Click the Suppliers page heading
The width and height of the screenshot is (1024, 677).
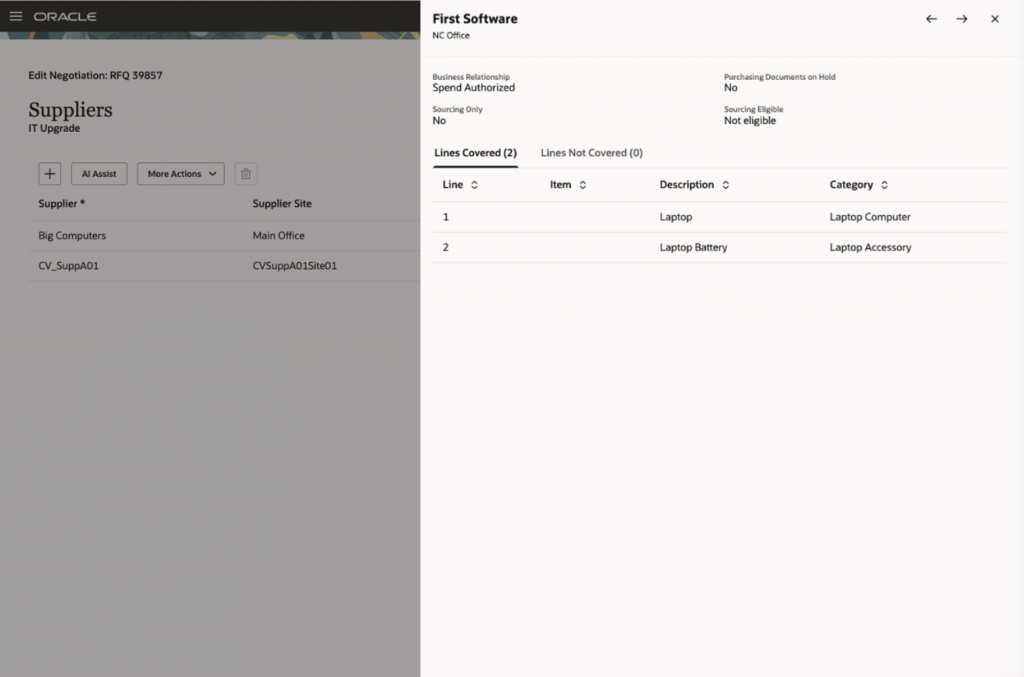71,110
